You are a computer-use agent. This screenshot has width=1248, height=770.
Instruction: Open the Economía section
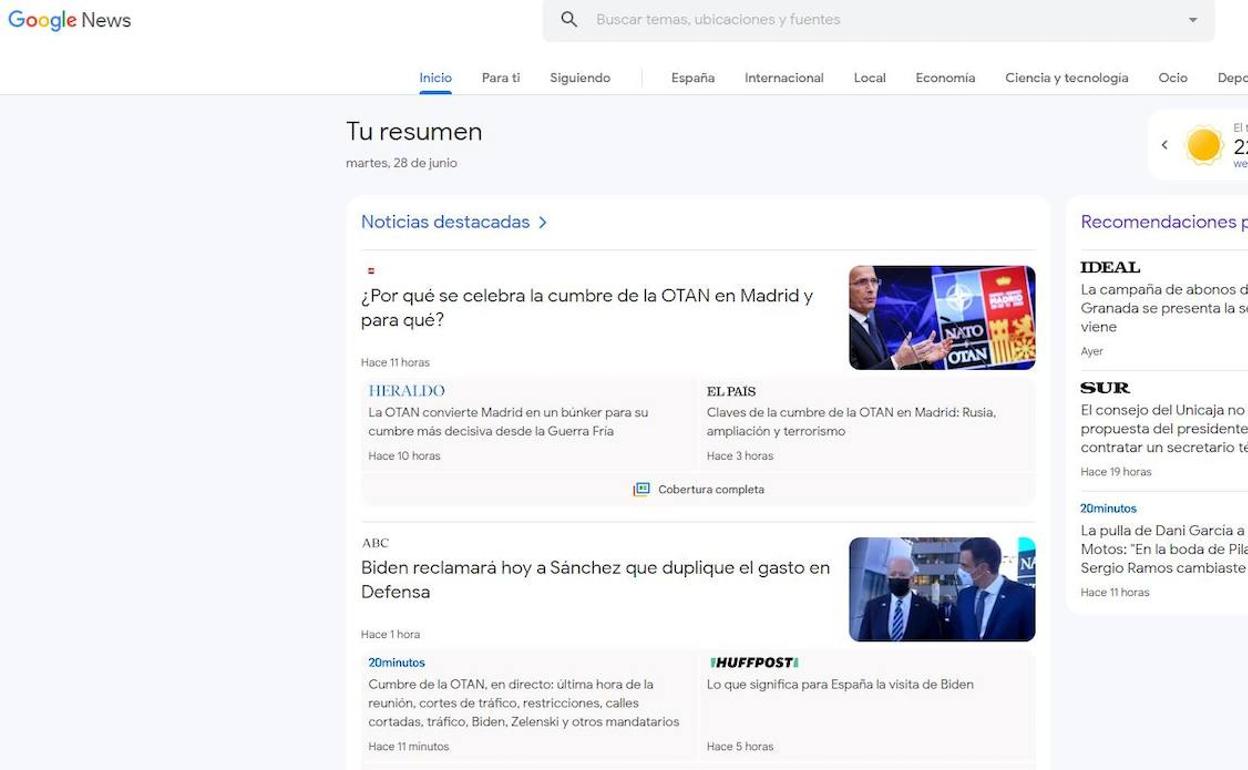pyautogui.click(x=945, y=77)
